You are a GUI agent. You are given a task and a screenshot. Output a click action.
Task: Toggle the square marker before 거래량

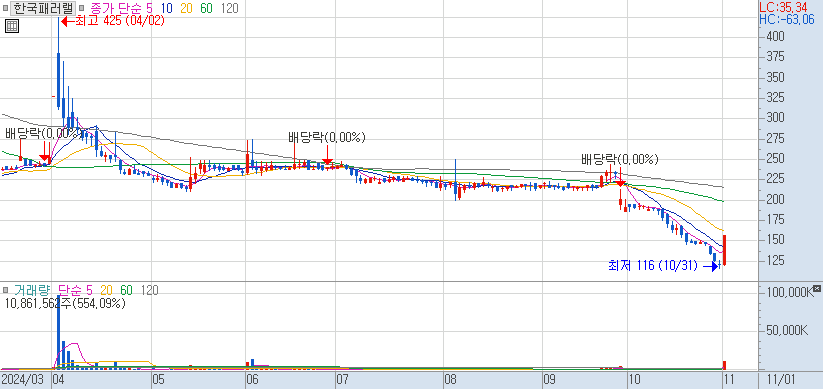pos(5,290)
